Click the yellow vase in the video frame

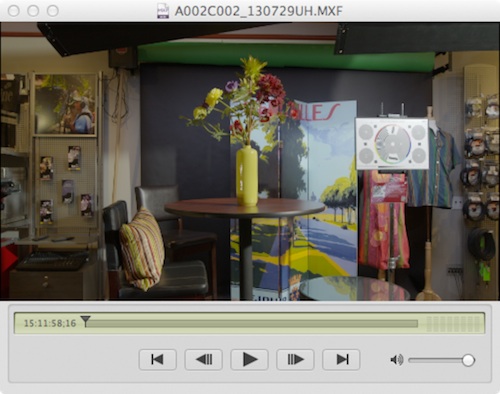pyautogui.click(x=247, y=175)
